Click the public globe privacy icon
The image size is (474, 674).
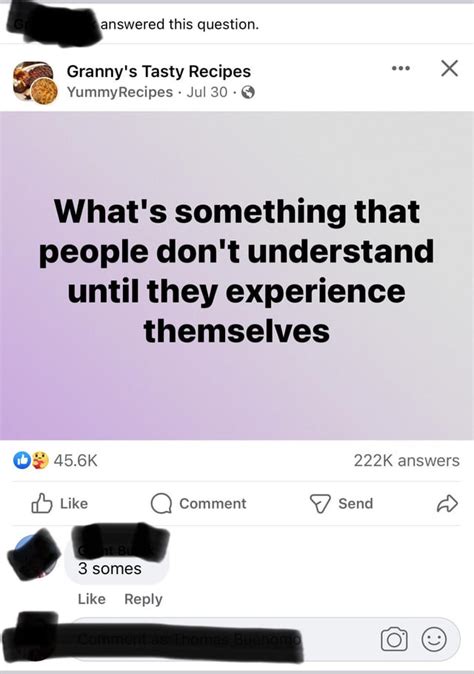(x=248, y=92)
